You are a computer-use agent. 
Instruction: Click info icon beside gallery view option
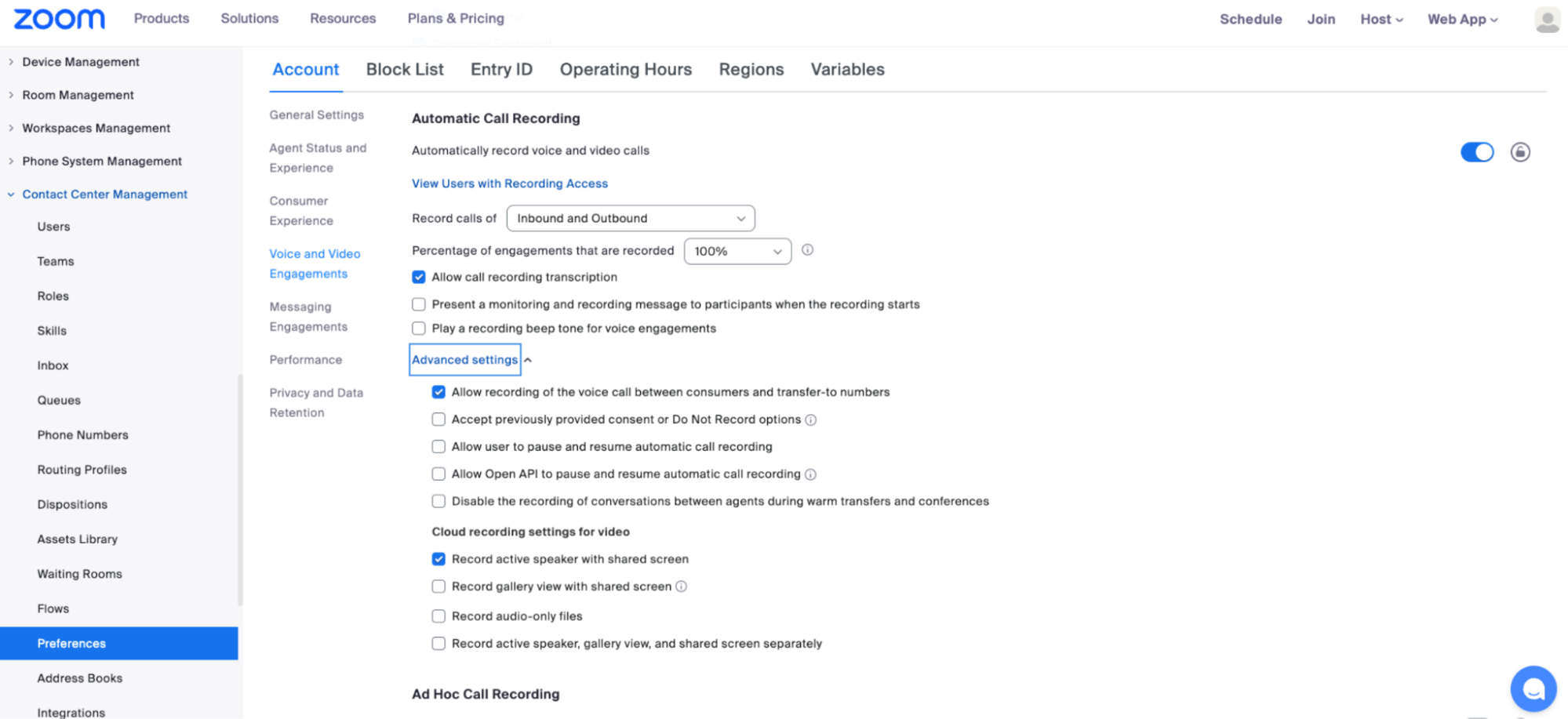pyautogui.click(x=682, y=586)
